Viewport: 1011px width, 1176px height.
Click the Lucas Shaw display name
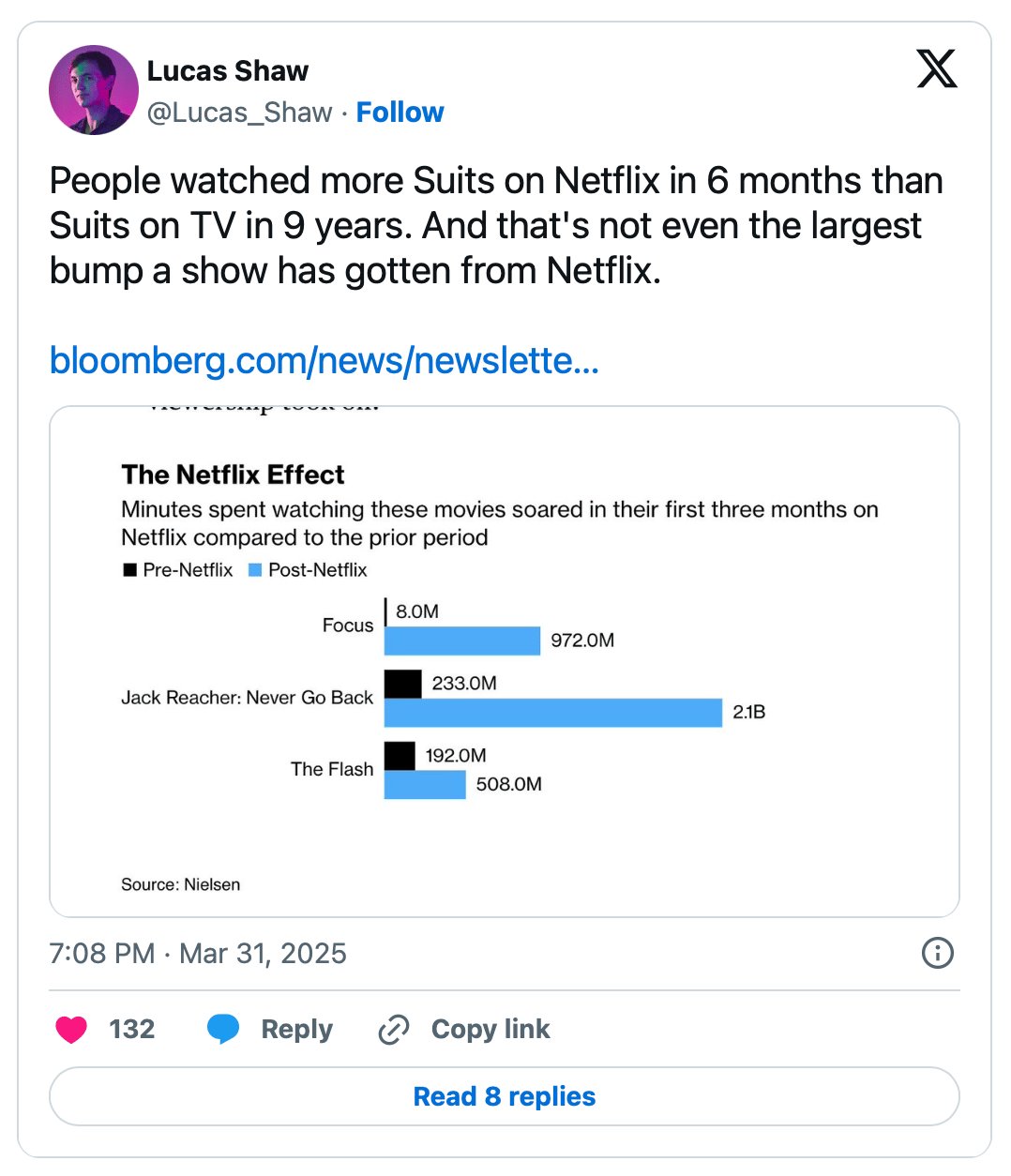click(x=228, y=71)
